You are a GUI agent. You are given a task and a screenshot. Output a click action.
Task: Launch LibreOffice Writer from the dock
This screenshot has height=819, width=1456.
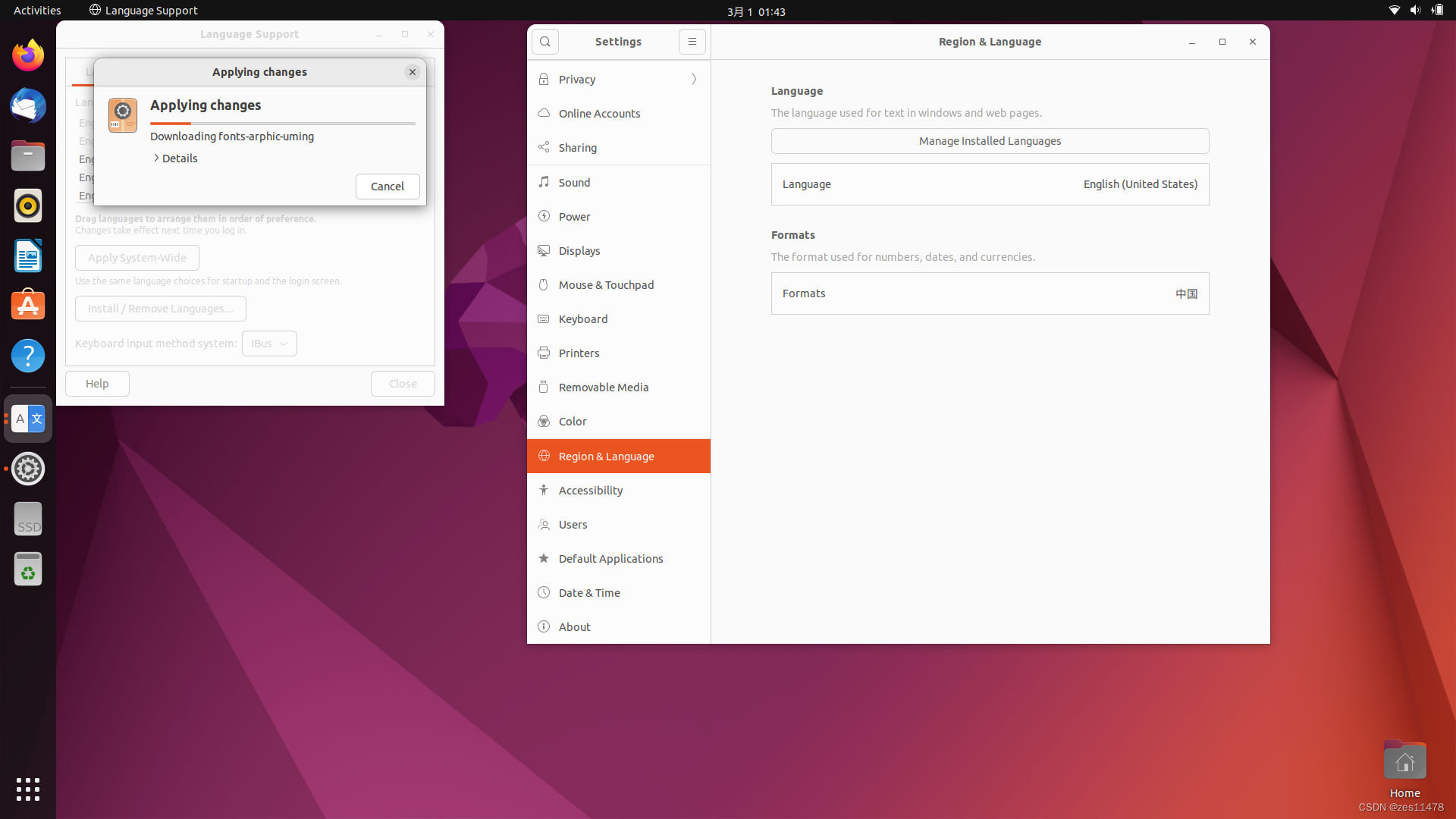(x=27, y=256)
